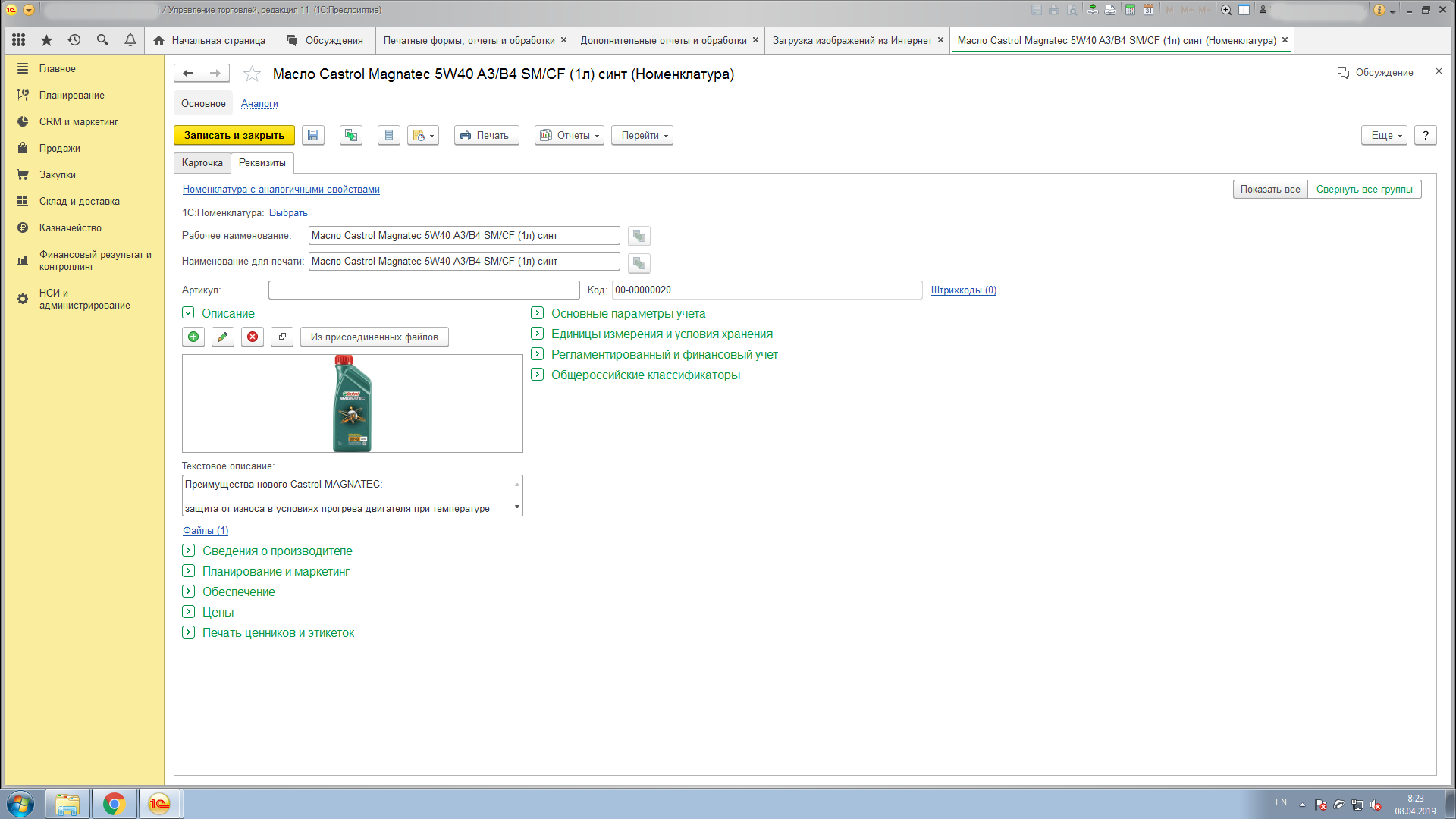The height and width of the screenshot is (819, 1456).
Task: Open Отчеты dropdown menu
Action: pos(570,135)
